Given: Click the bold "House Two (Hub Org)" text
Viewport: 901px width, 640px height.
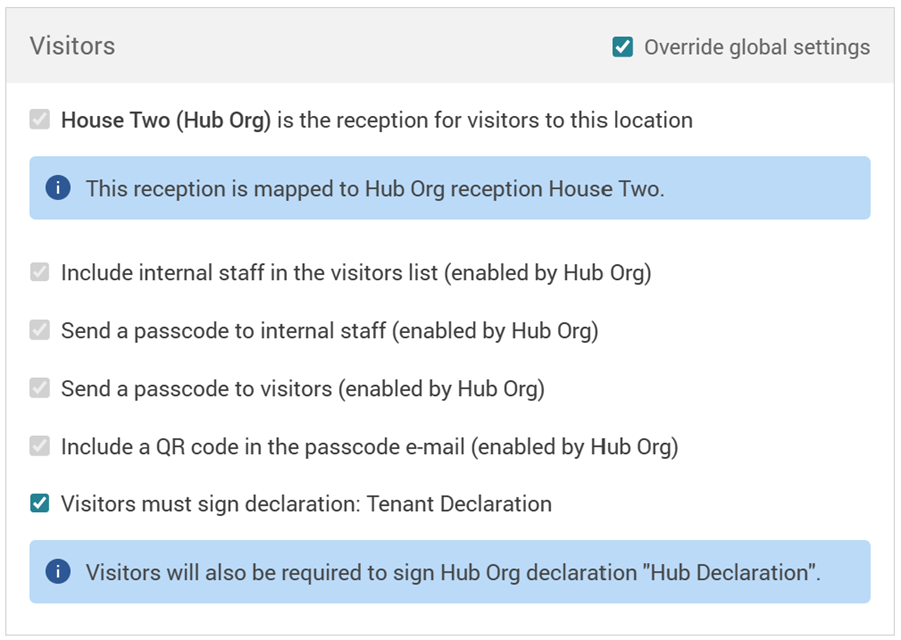Looking at the screenshot, I should click(x=166, y=120).
